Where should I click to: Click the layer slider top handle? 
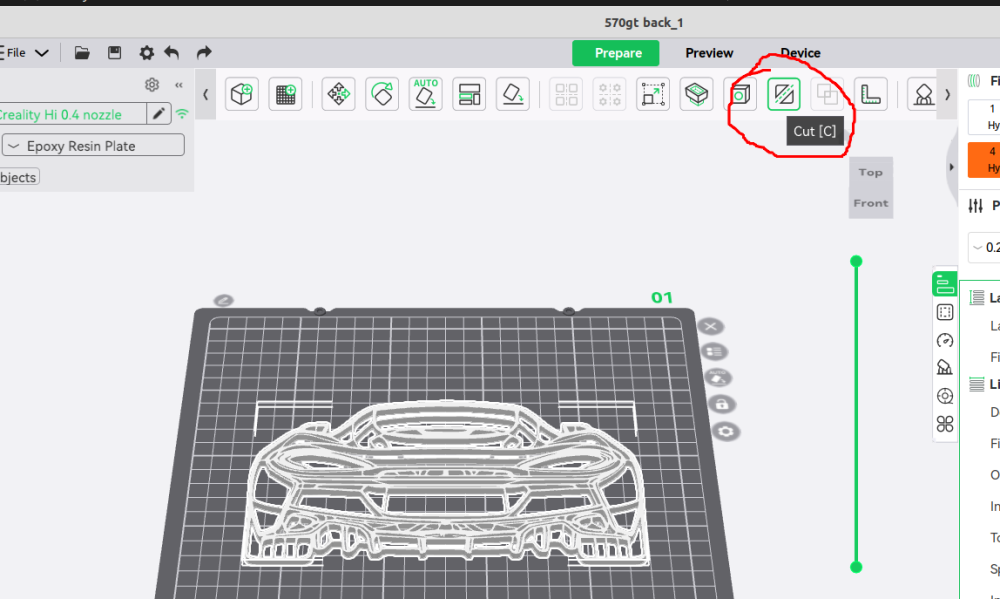coord(856,261)
